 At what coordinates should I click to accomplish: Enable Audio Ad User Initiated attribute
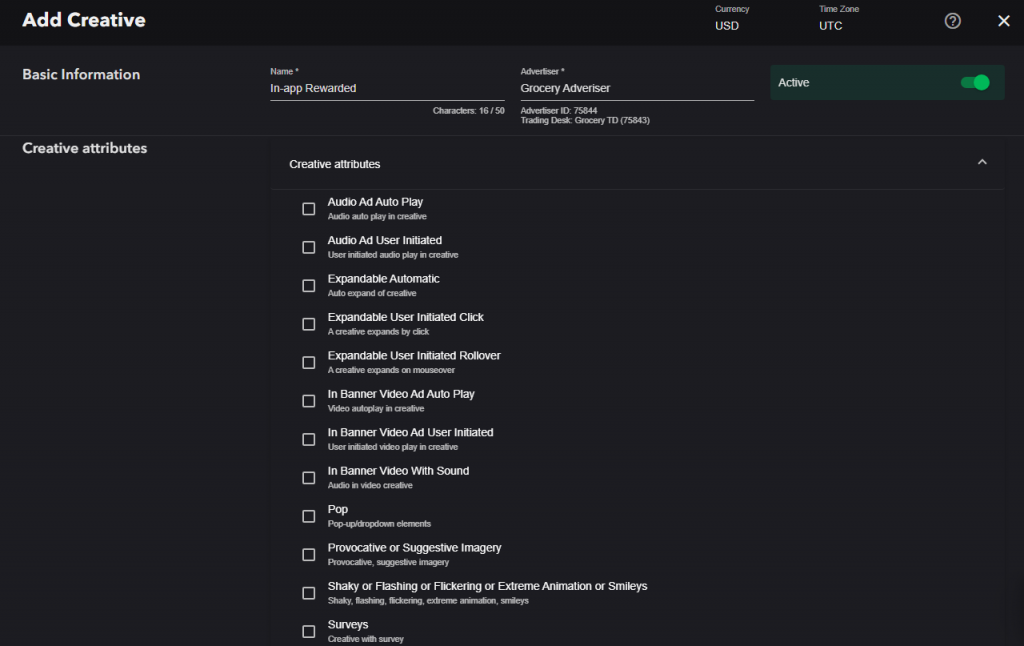coord(309,247)
